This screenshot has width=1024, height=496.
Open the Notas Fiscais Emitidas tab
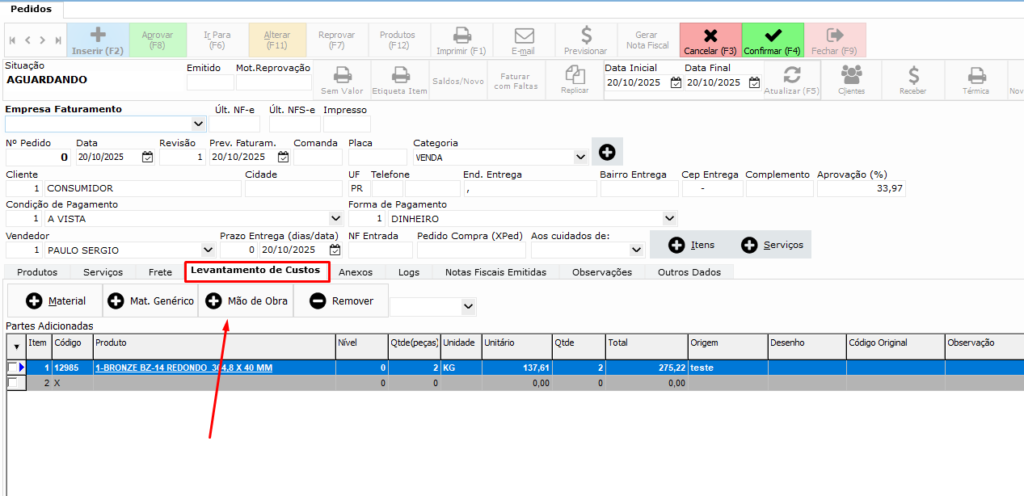tap(495, 272)
